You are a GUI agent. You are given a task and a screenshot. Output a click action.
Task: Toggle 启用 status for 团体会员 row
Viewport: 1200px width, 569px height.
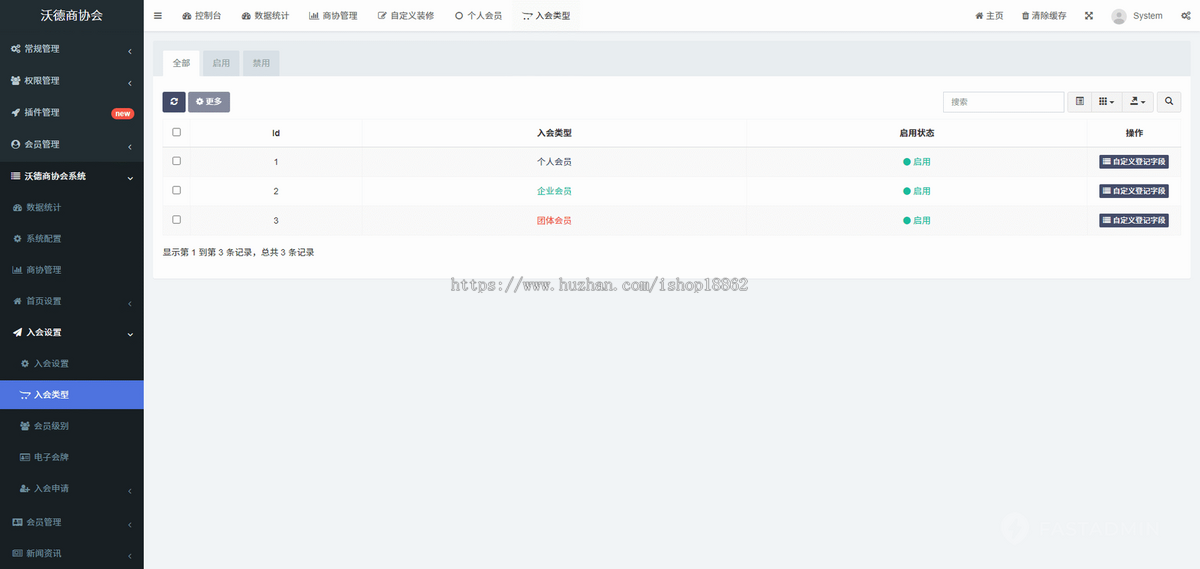(916, 220)
